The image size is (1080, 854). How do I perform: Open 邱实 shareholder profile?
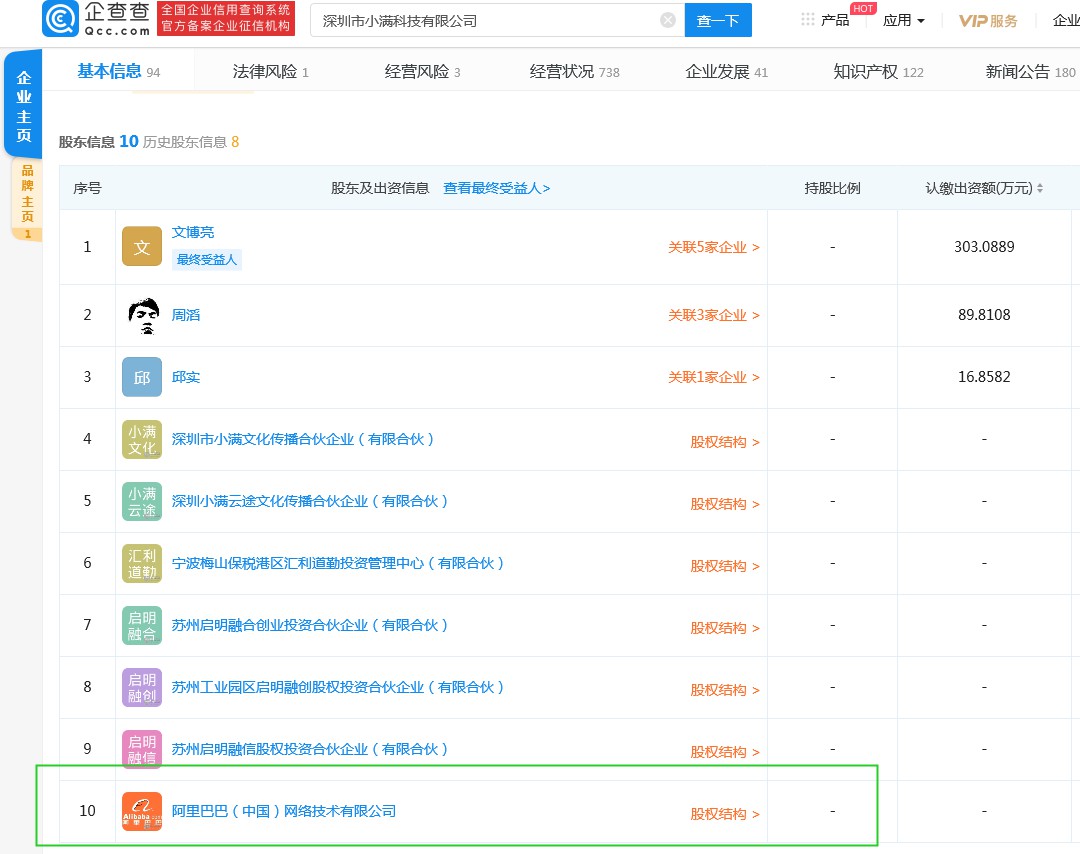(186, 377)
